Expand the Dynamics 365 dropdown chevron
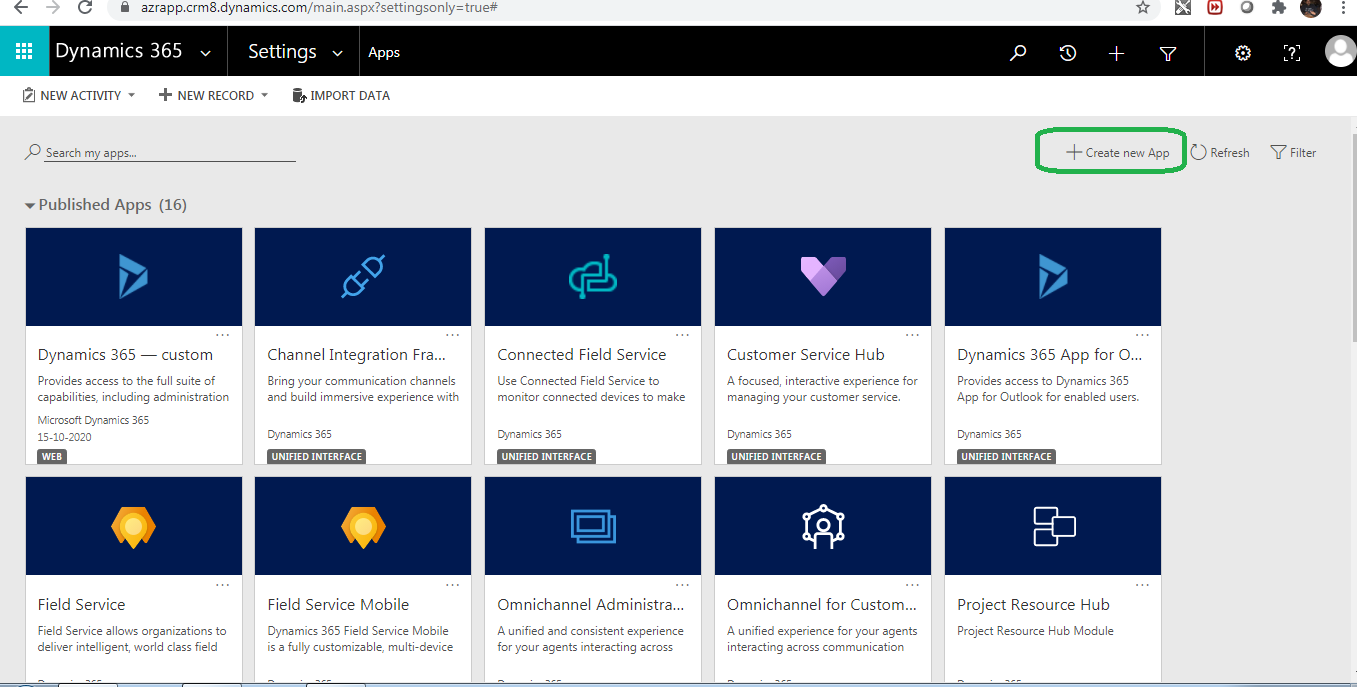The width and height of the screenshot is (1357, 687). 206,53
